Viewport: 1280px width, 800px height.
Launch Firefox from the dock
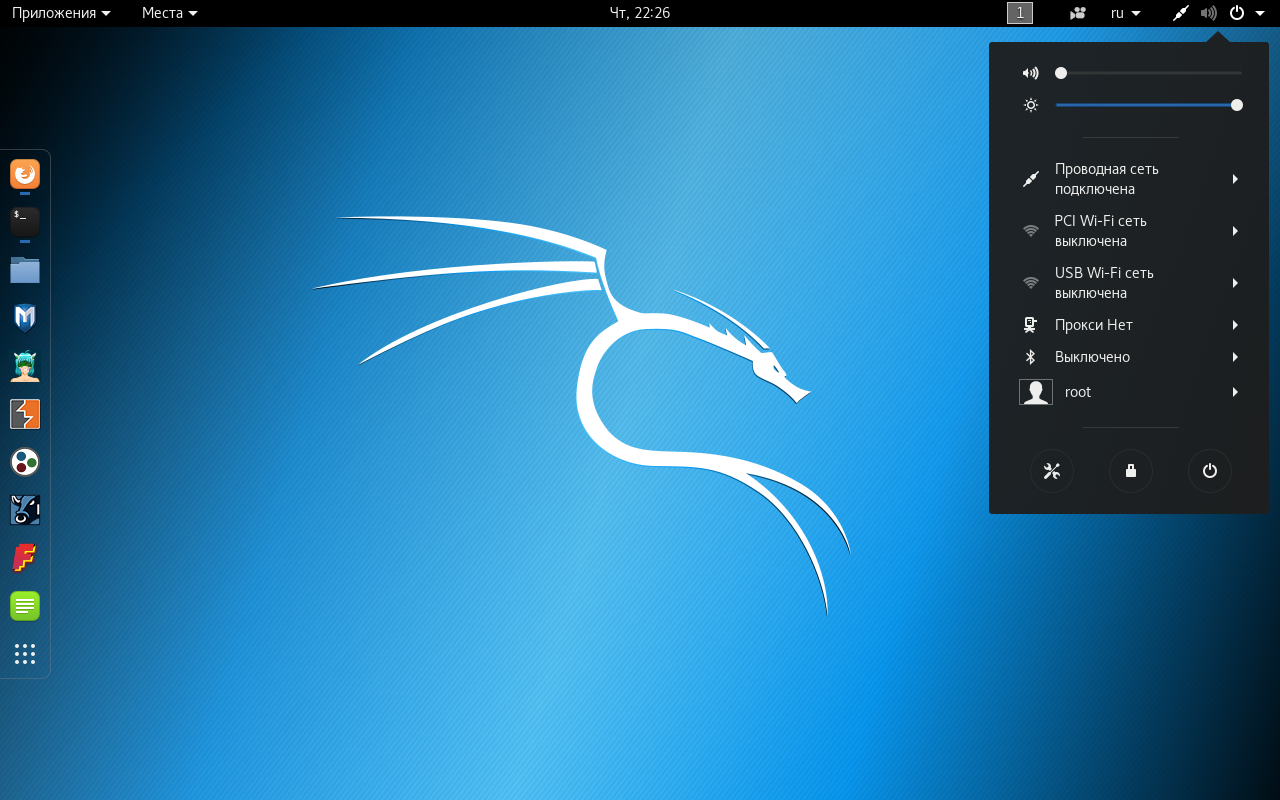[25, 174]
